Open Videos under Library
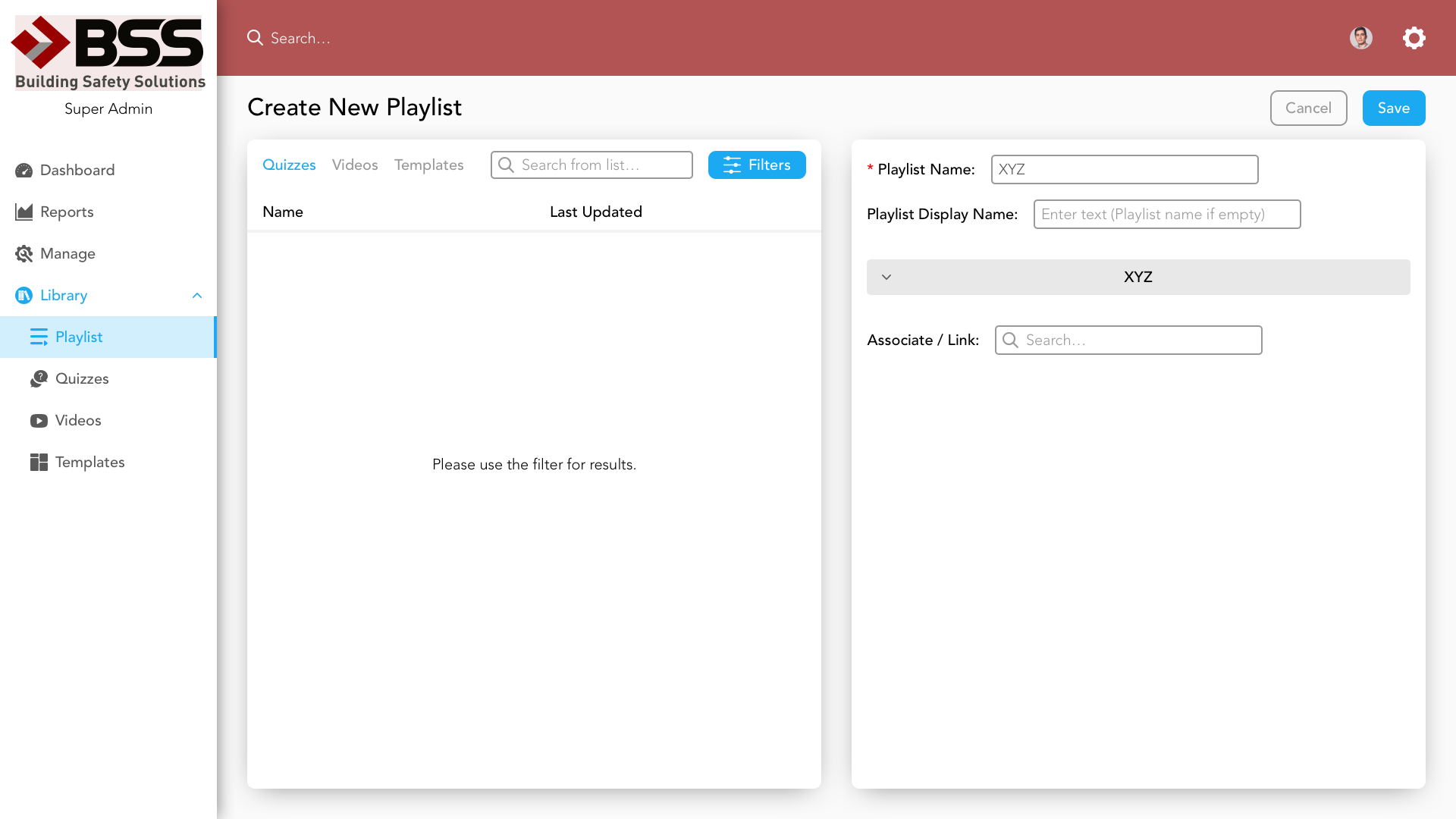This screenshot has height=819, width=1456. click(x=77, y=420)
